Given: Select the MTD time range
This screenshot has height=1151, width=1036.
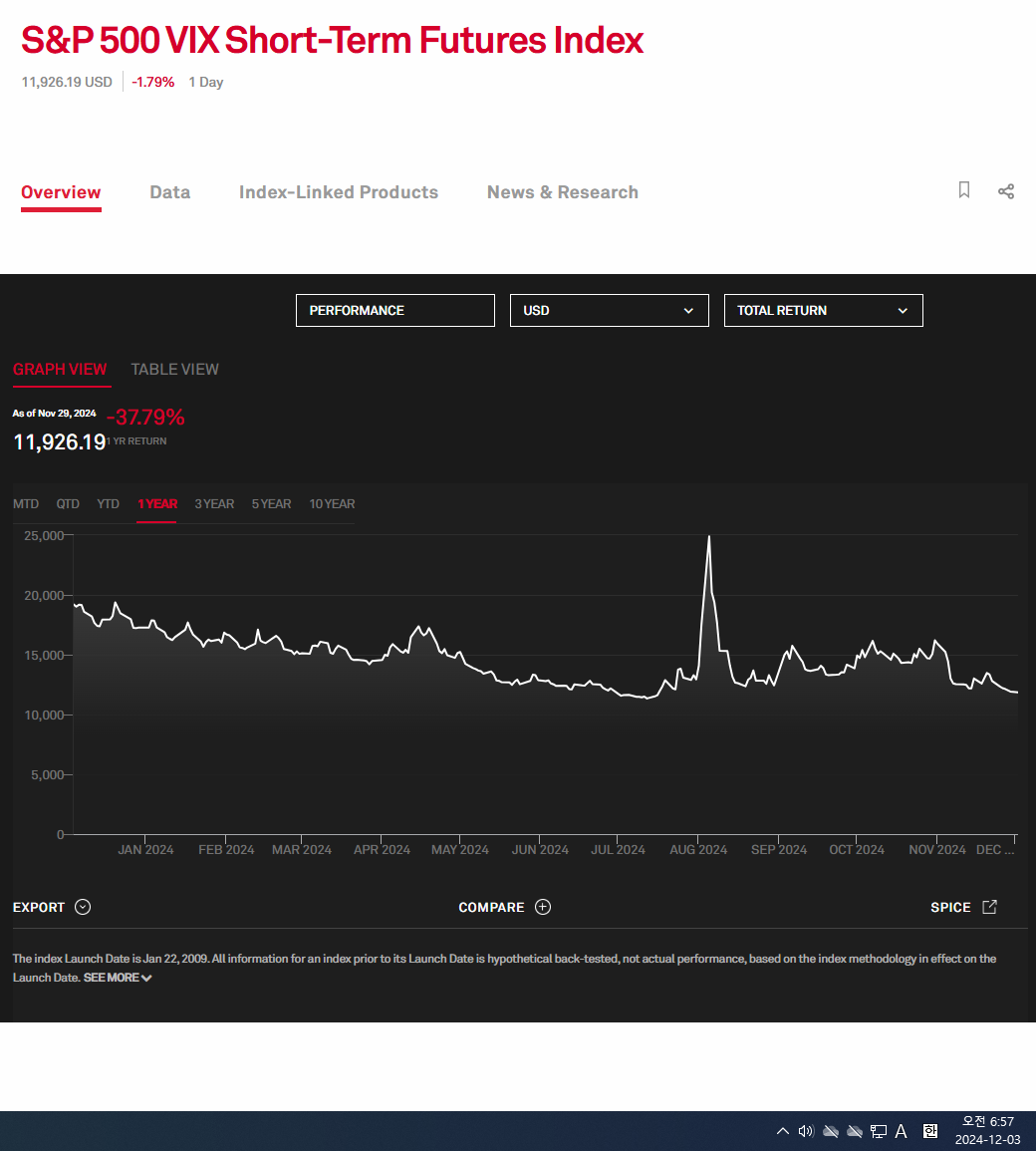Looking at the screenshot, I should (26, 503).
